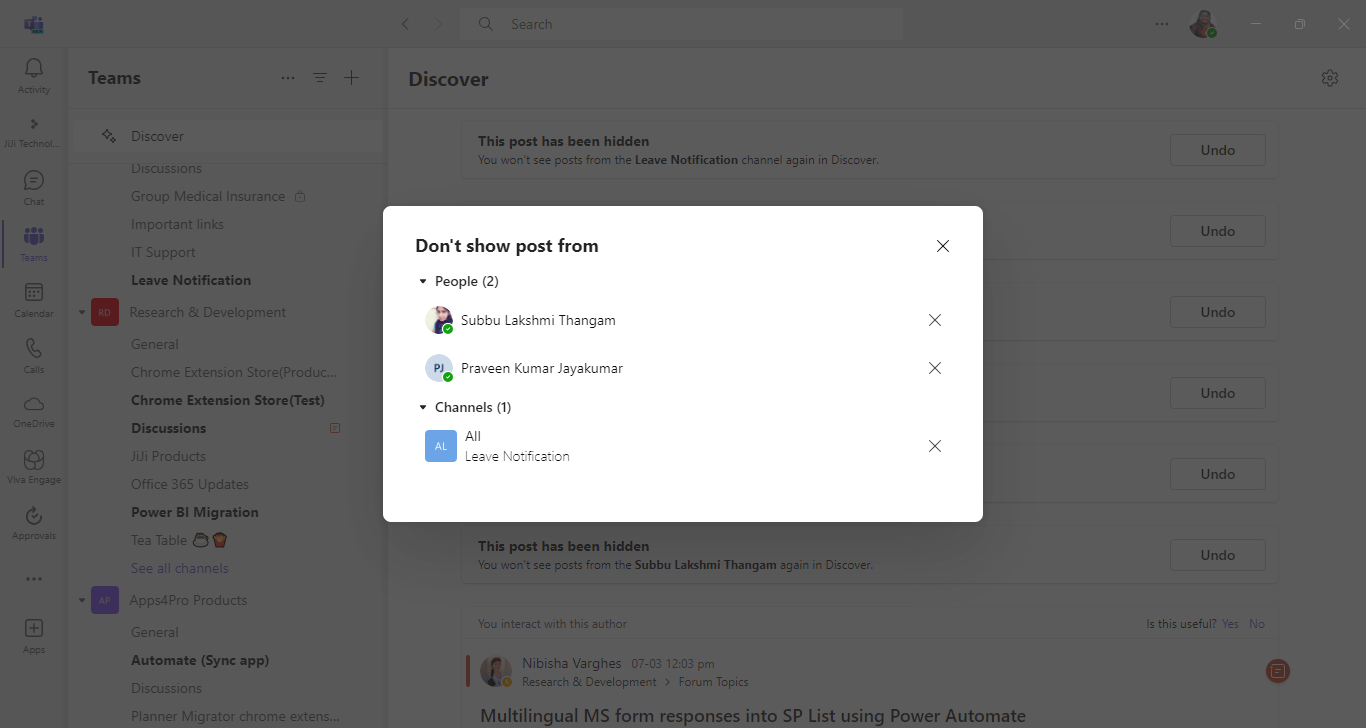Remove Leave Notification channel from hidden list
The height and width of the screenshot is (728, 1366).
click(x=934, y=446)
